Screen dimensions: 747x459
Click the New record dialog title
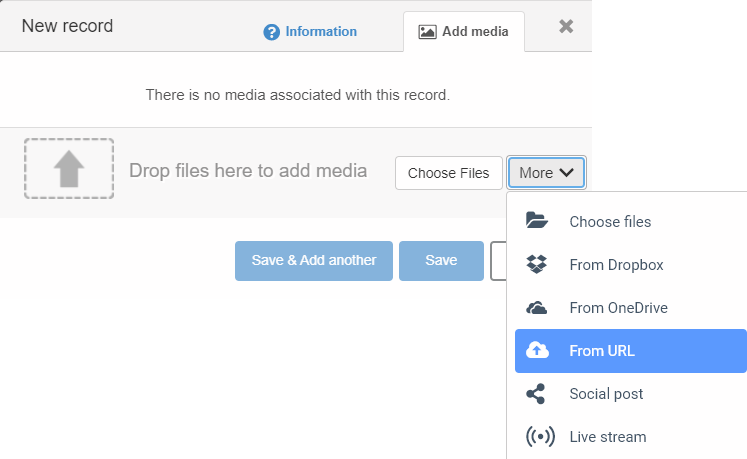67,26
